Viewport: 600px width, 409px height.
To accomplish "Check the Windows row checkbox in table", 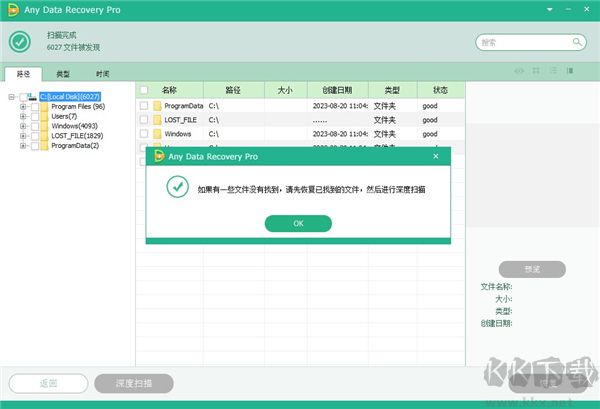I will pyautogui.click(x=144, y=134).
